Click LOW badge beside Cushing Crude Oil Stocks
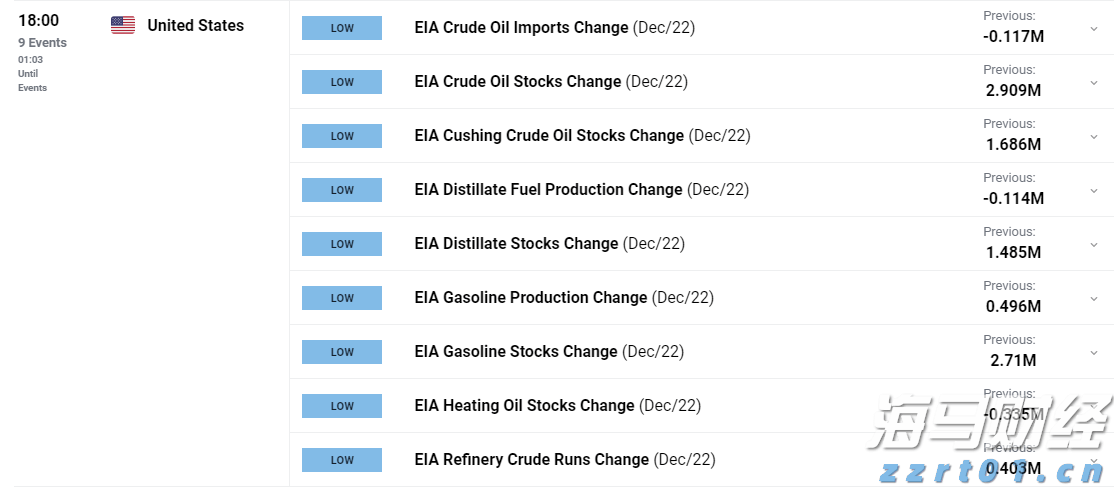This screenshot has height=487, width=1114. tap(342, 136)
